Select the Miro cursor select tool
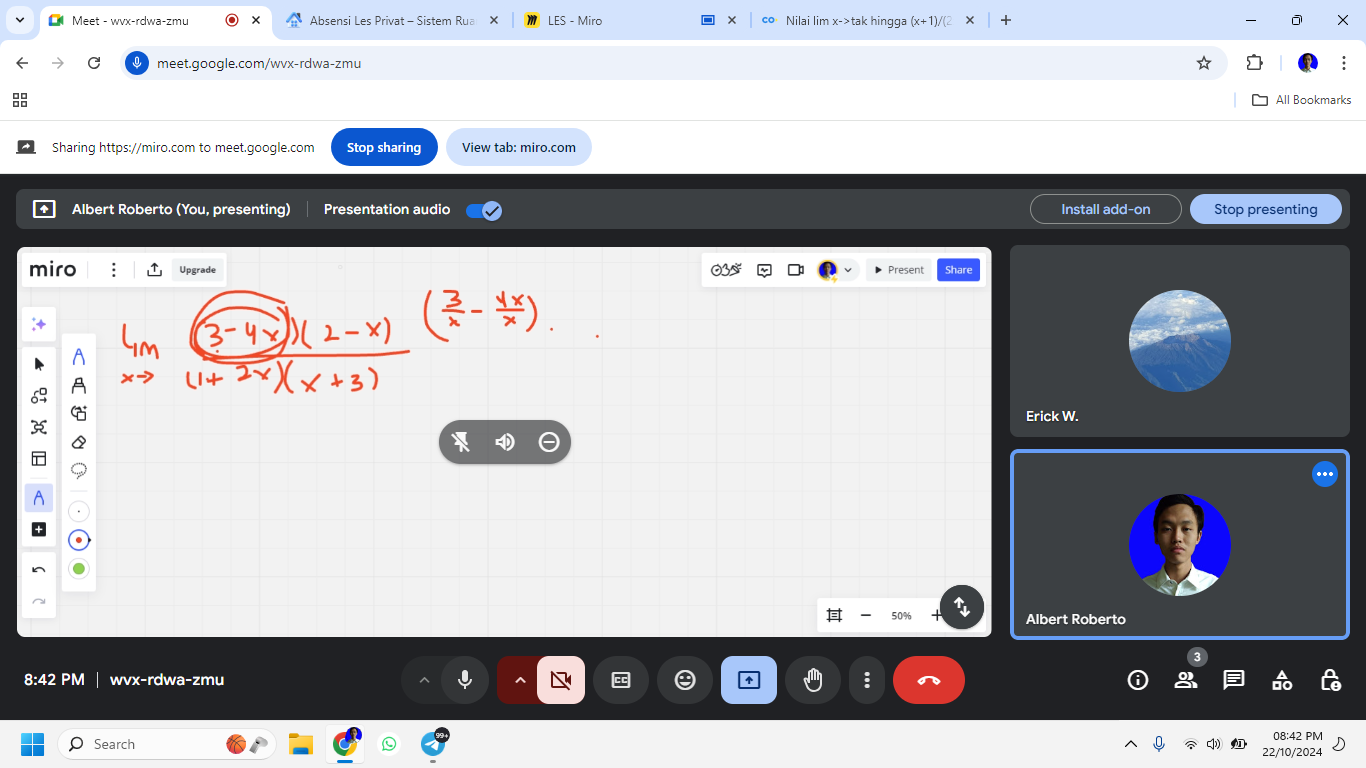This screenshot has width=1366, height=768. (x=39, y=364)
